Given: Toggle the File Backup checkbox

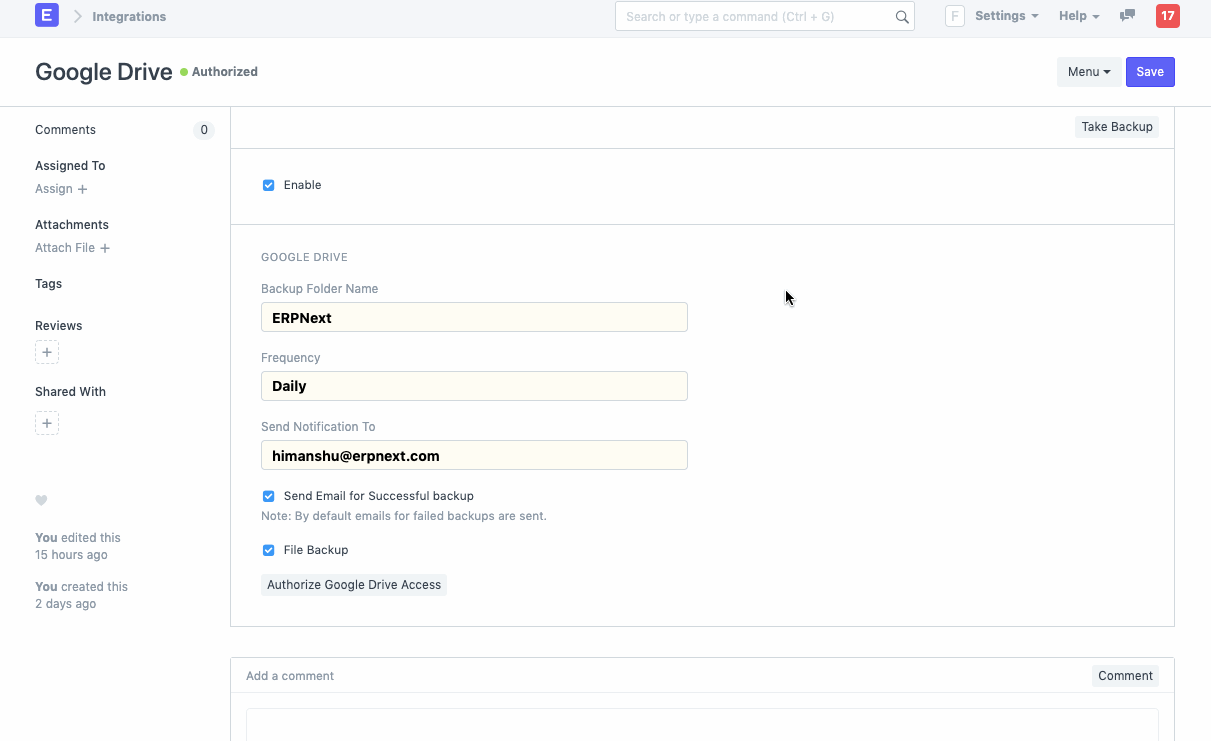Looking at the screenshot, I should coord(268,550).
